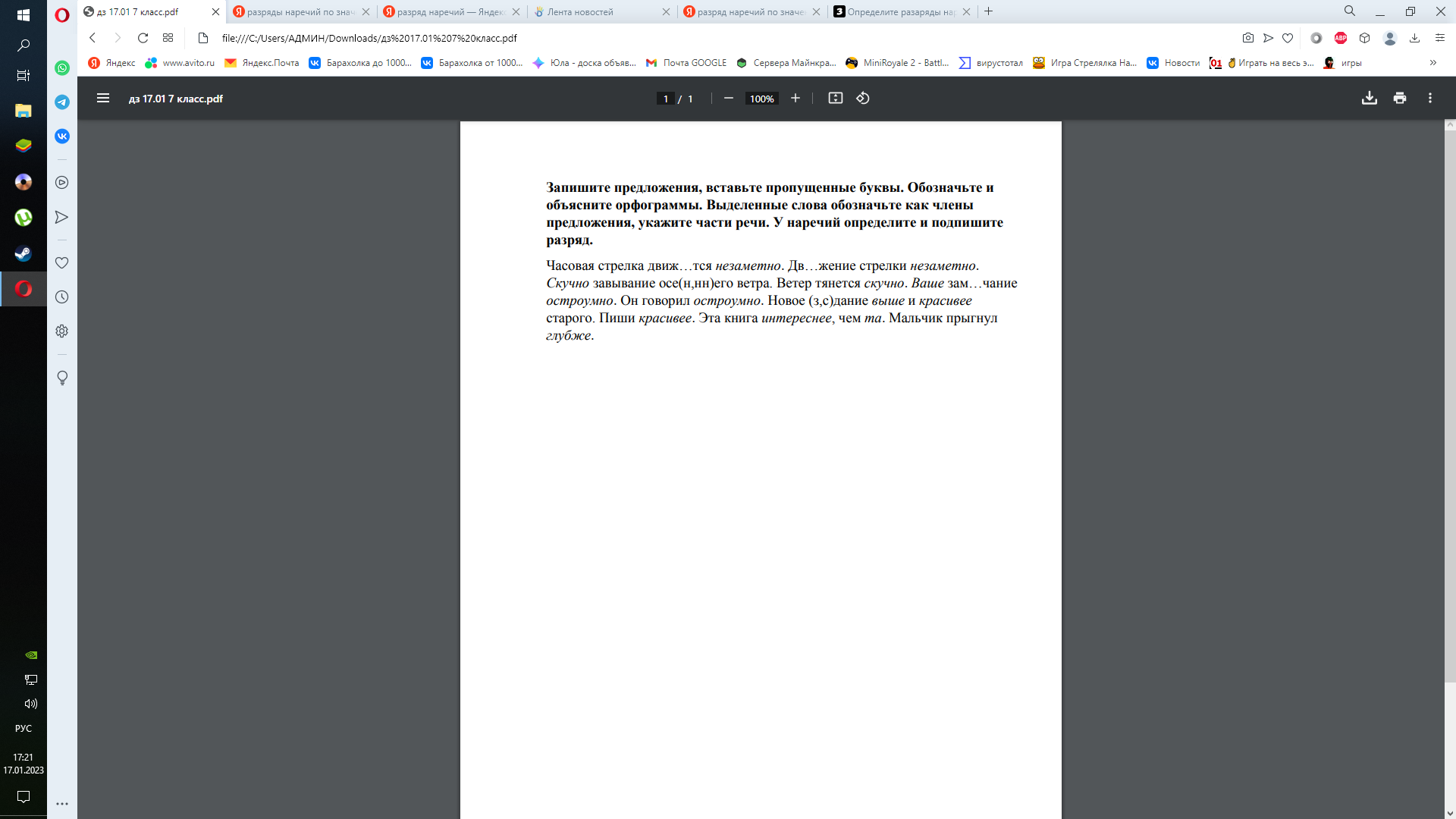The width and height of the screenshot is (1456, 819).
Task: Open the Opera sidebar player
Action: [x=62, y=182]
